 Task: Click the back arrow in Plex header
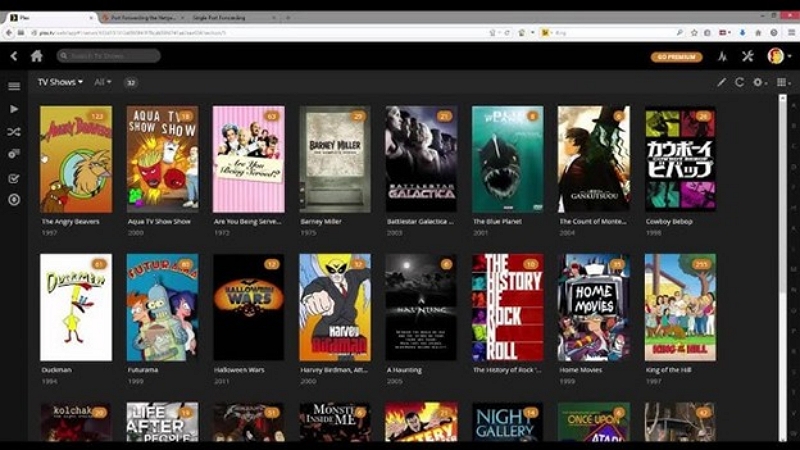[14, 56]
